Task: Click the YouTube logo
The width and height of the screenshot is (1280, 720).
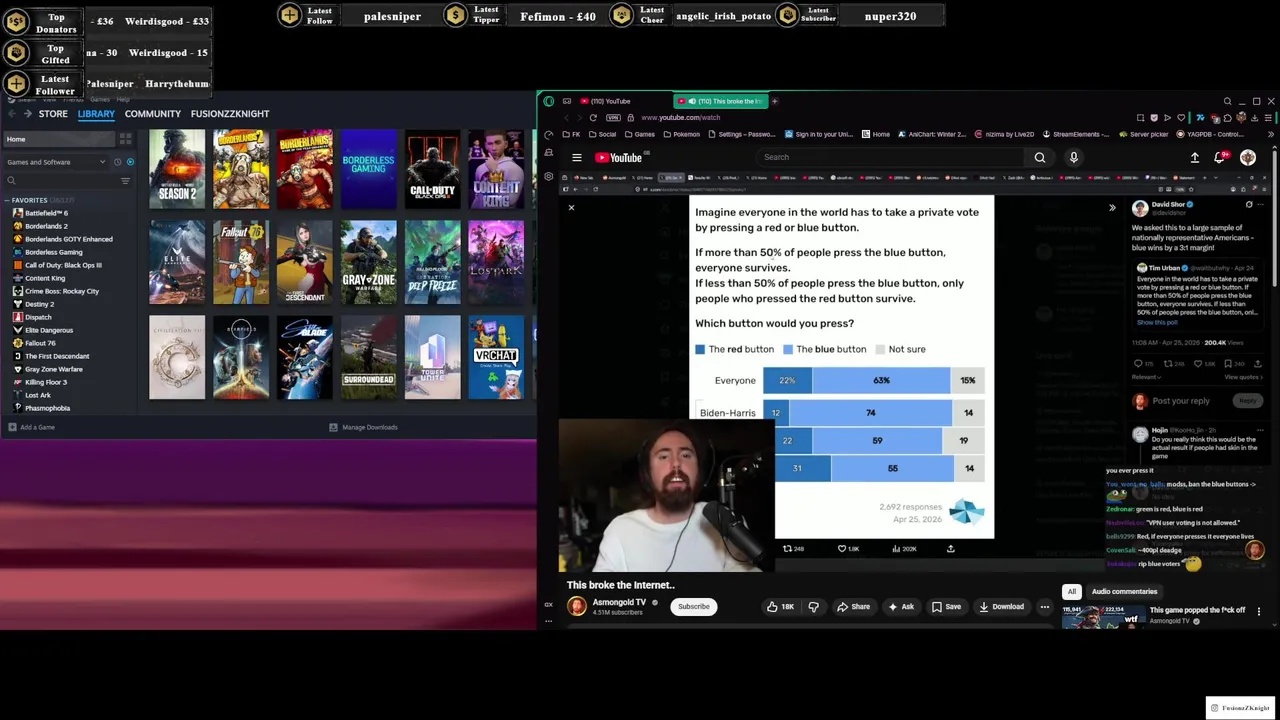Action: 620,157
